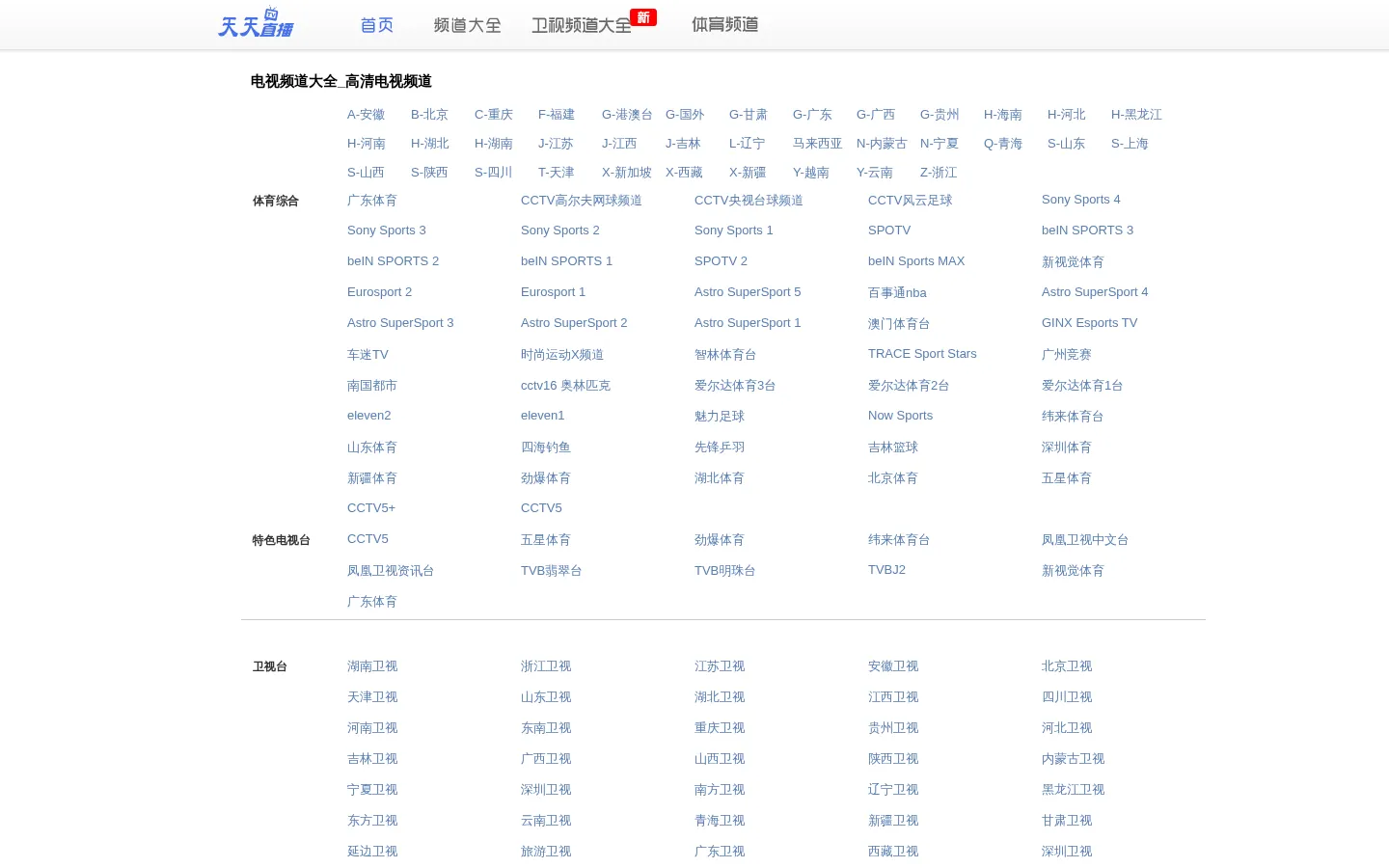Open the 百事通nba channel
Viewport: 1389px width, 868px height.
pos(897,293)
